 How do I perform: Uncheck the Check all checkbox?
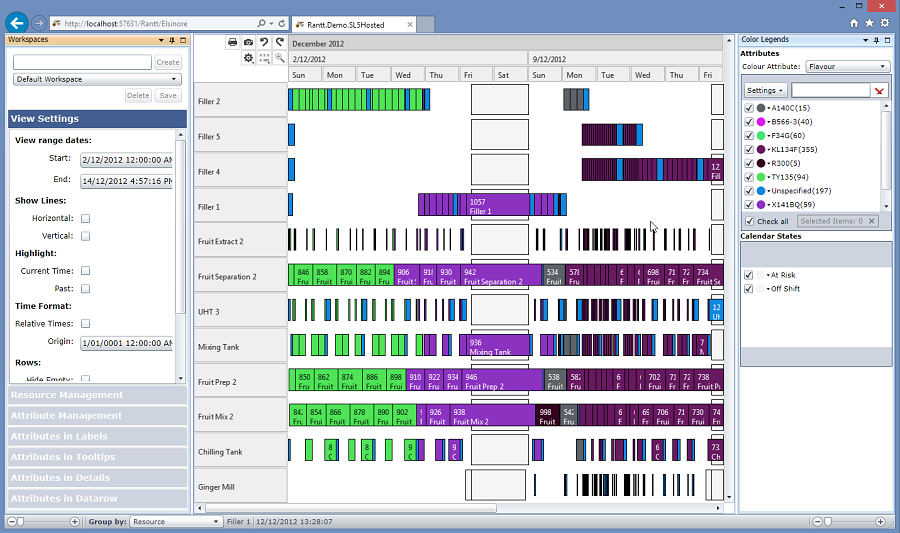click(751, 221)
